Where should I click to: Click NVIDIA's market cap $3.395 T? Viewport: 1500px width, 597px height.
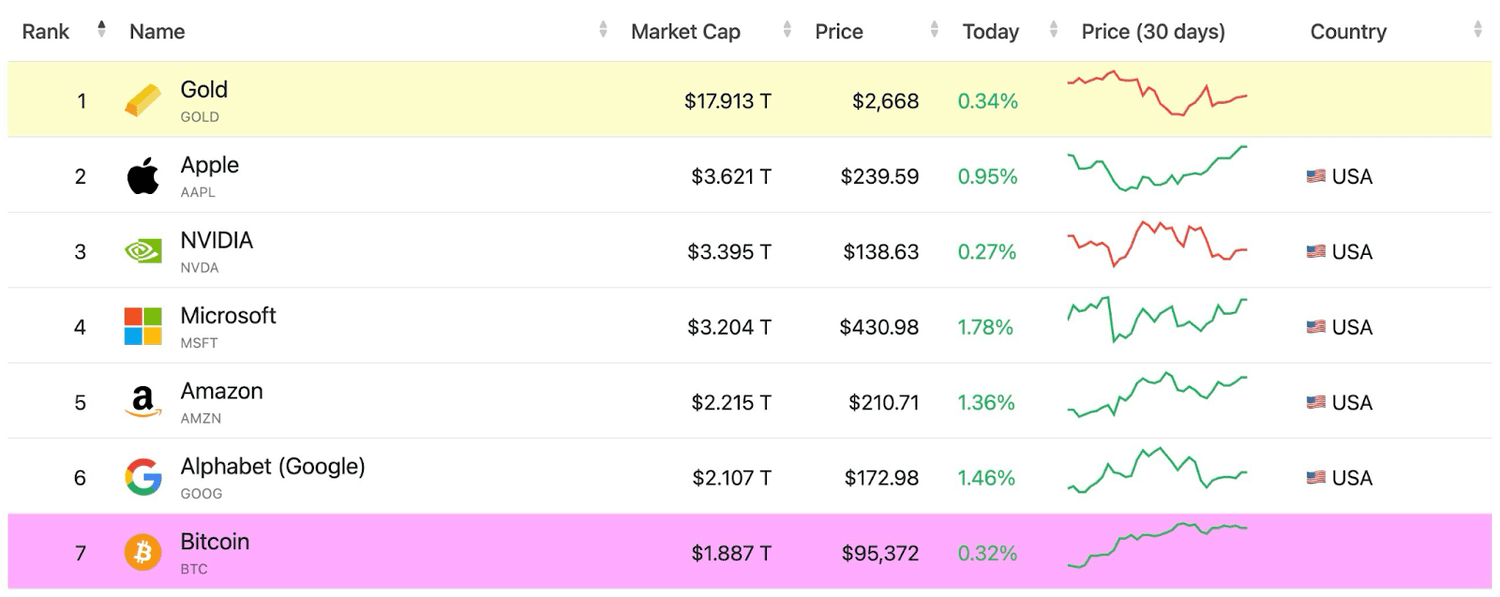coord(729,252)
